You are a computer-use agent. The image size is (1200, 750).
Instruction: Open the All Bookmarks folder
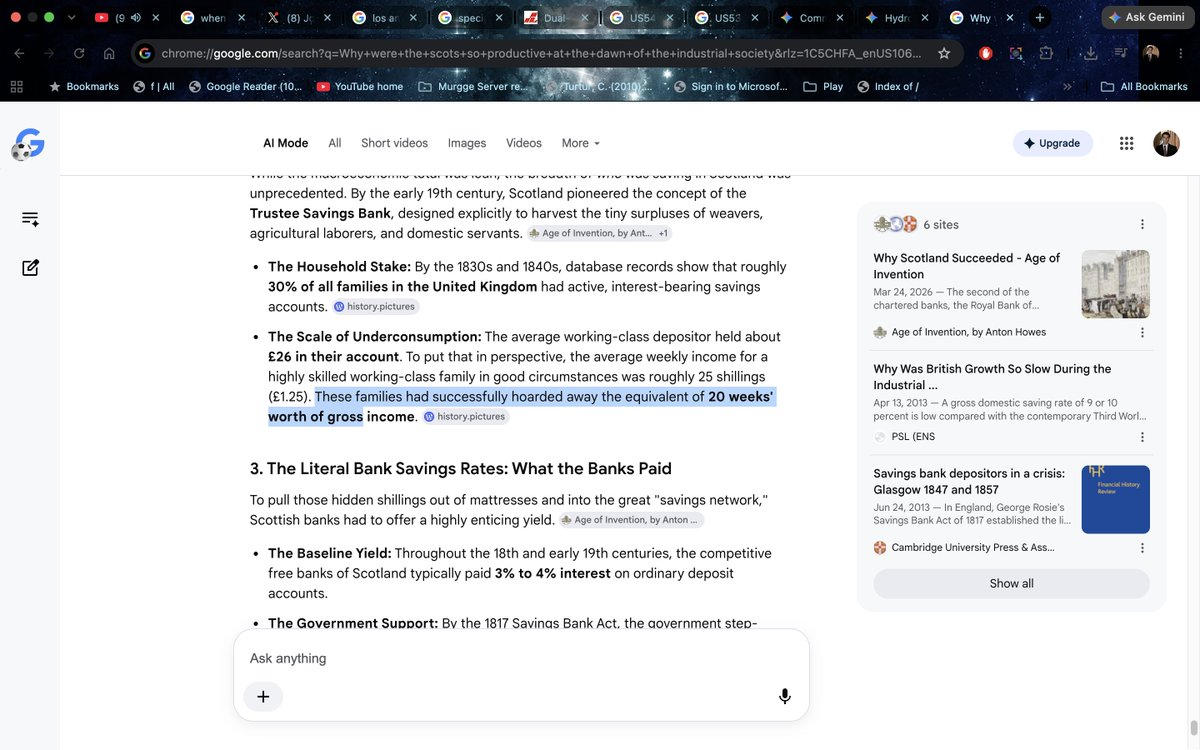click(1144, 87)
